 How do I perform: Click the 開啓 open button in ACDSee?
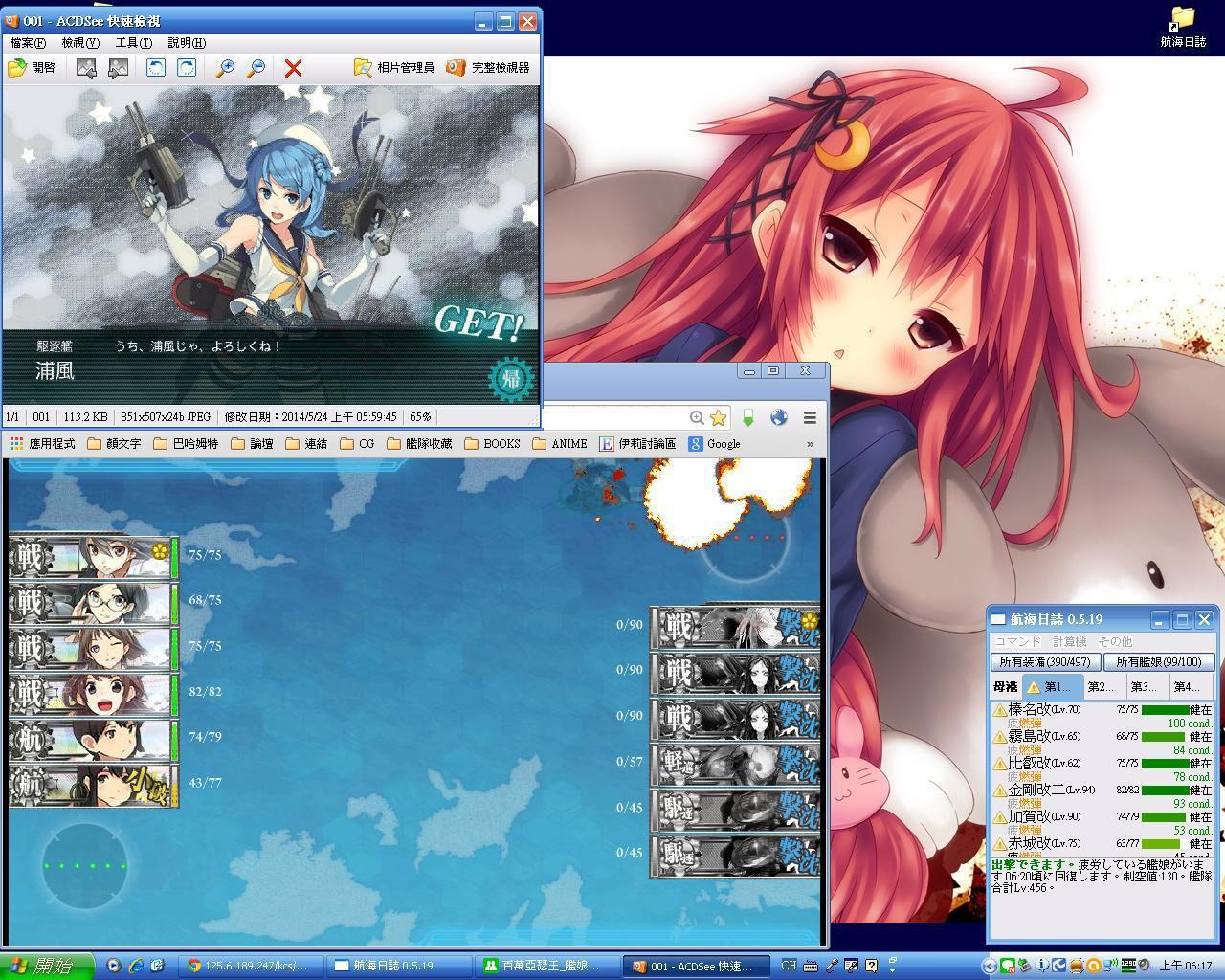tap(33, 68)
